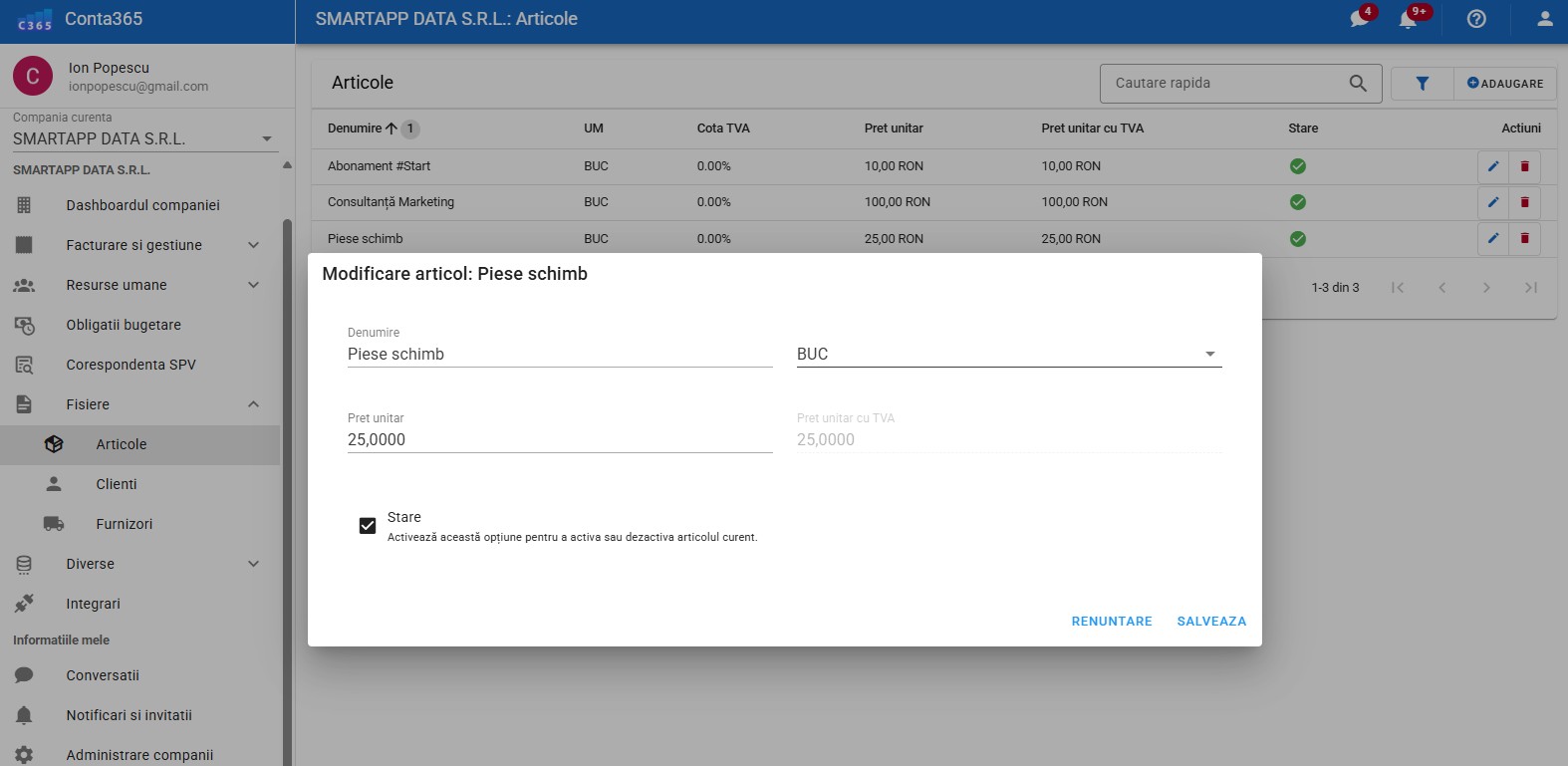Delete the Consultanță Marketing article
1568x766 pixels.
[1524, 202]
